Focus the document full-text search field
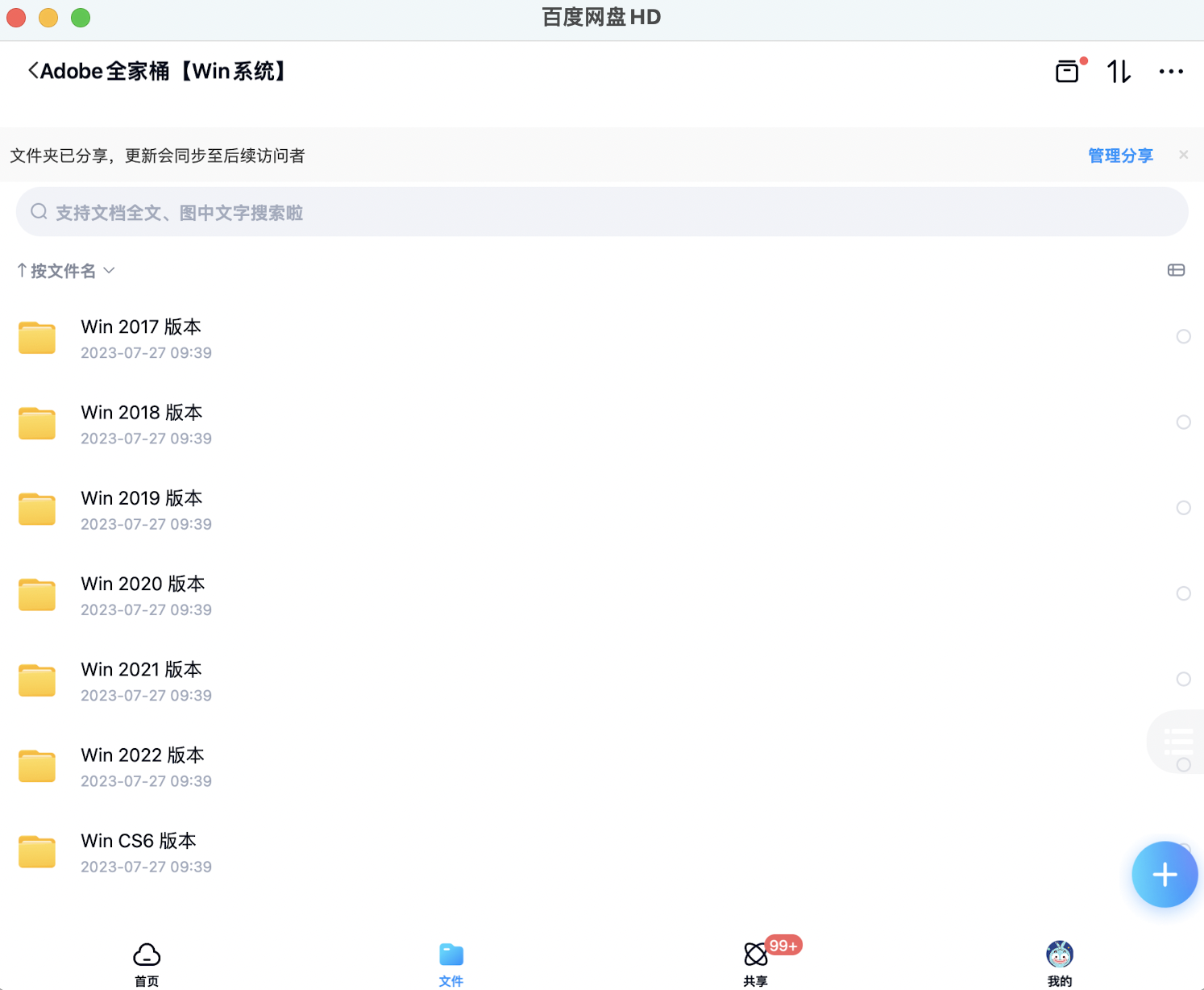This screenshot has height=990, width=1204. click(602, 212)
